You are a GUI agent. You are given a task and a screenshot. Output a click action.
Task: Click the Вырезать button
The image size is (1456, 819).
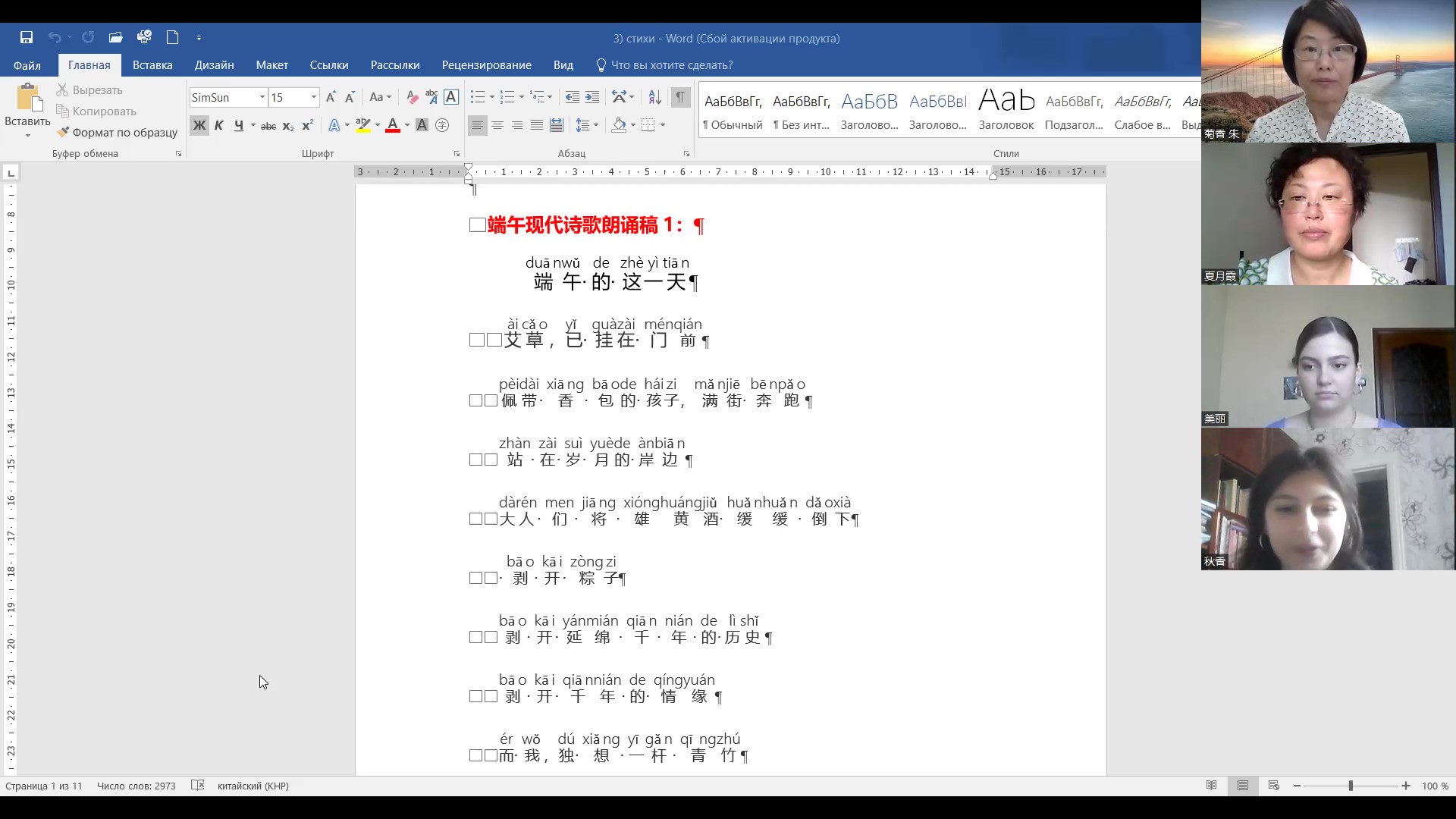tap(89, 90)
